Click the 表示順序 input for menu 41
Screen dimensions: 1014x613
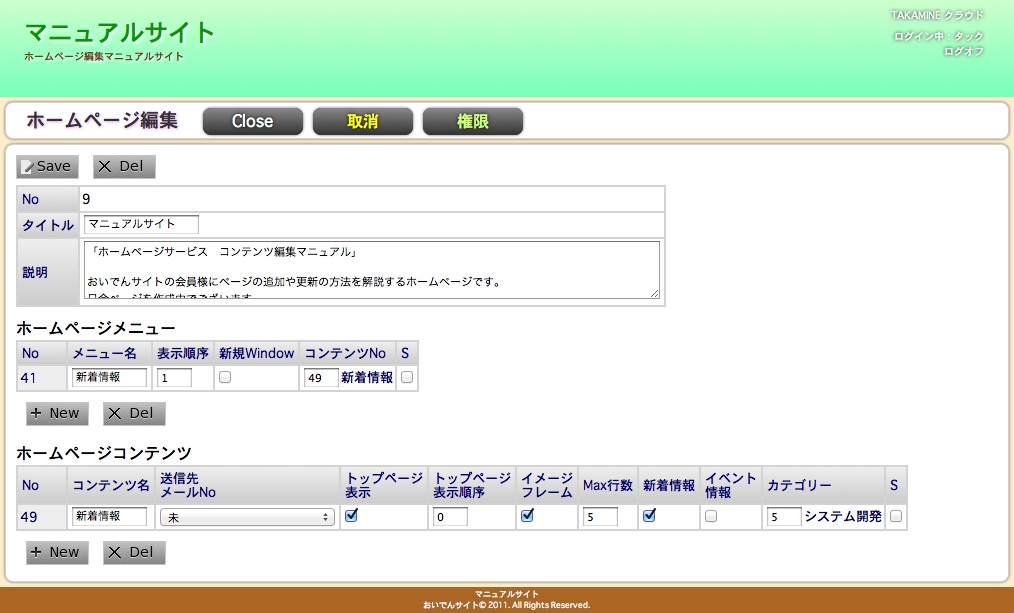(174, 378)
